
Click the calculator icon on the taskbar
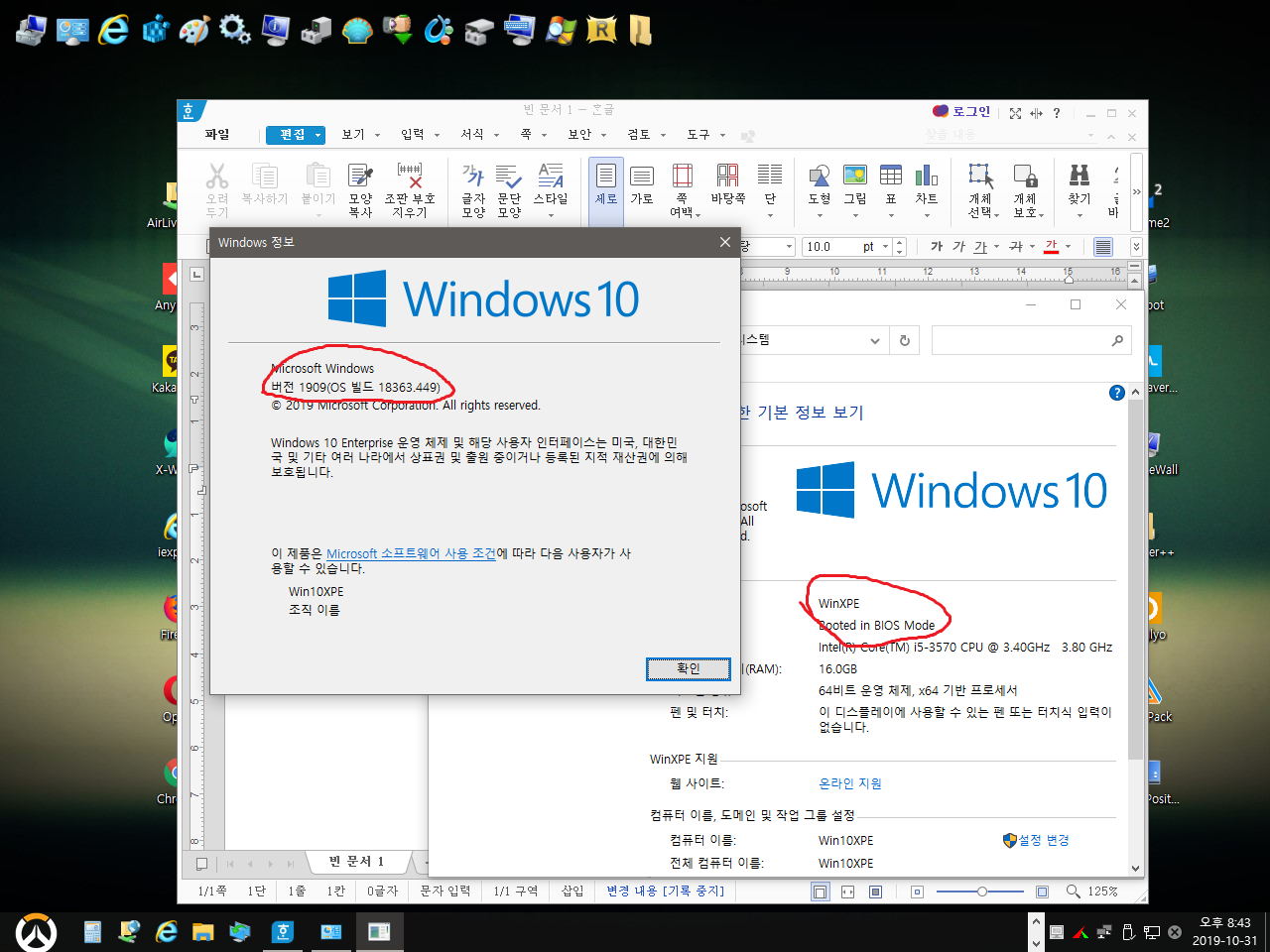pos(92,932)
